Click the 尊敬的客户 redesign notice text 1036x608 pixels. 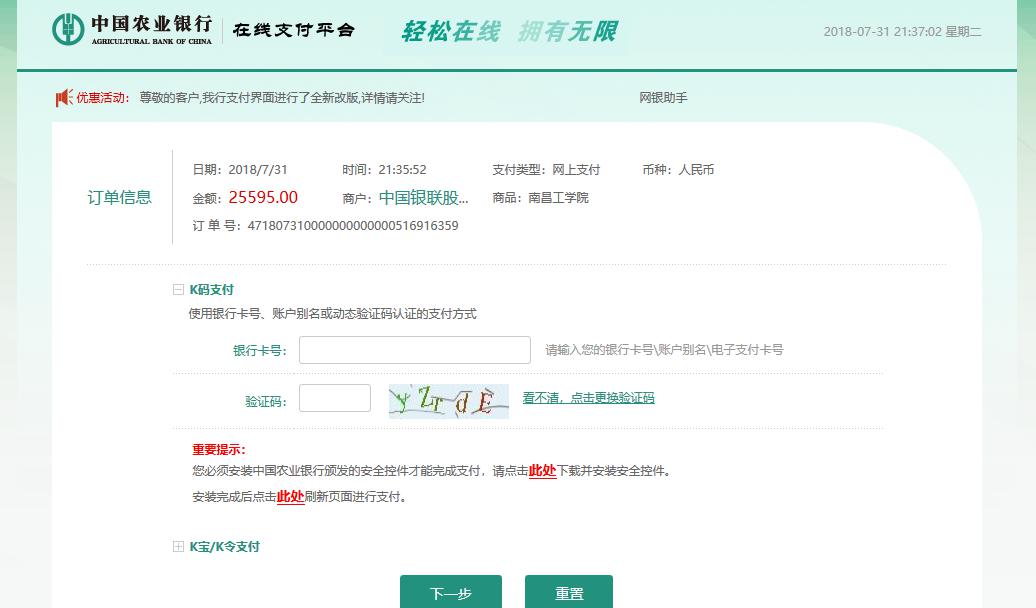pyautogui.click(x=282, y=98)
